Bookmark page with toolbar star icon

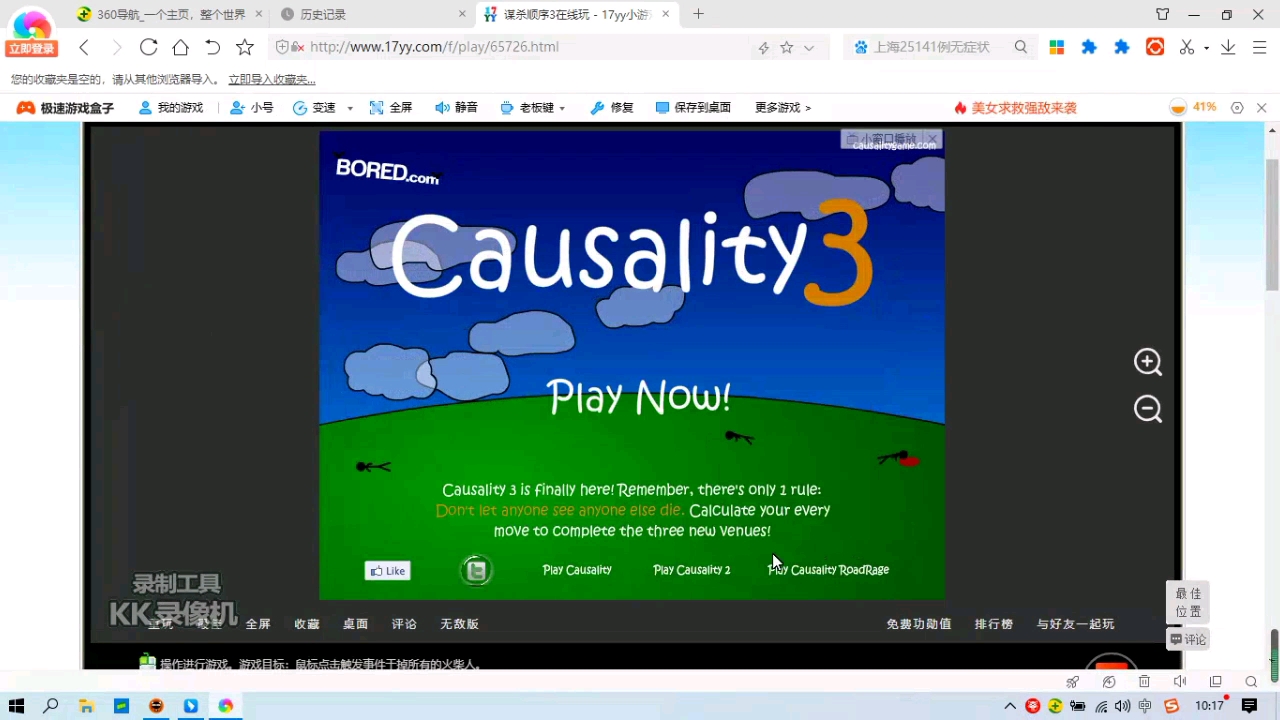(245, 47)
